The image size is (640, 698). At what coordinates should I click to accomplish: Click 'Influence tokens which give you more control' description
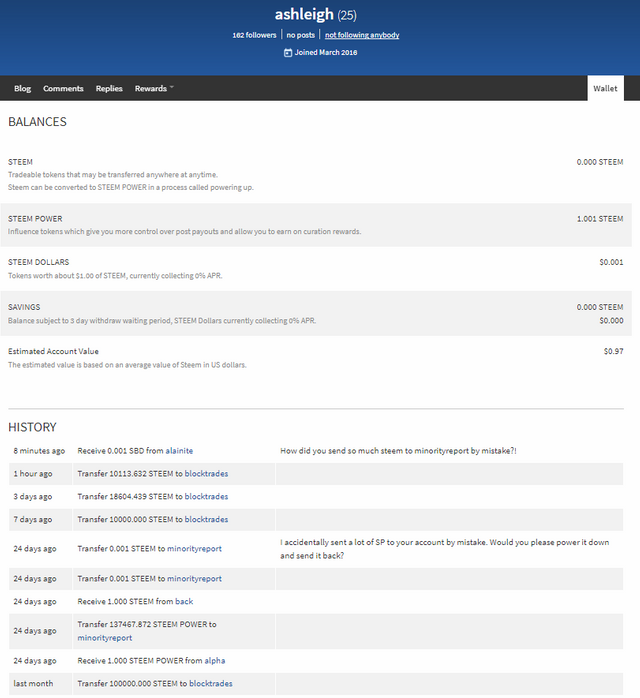click(185, 231)
